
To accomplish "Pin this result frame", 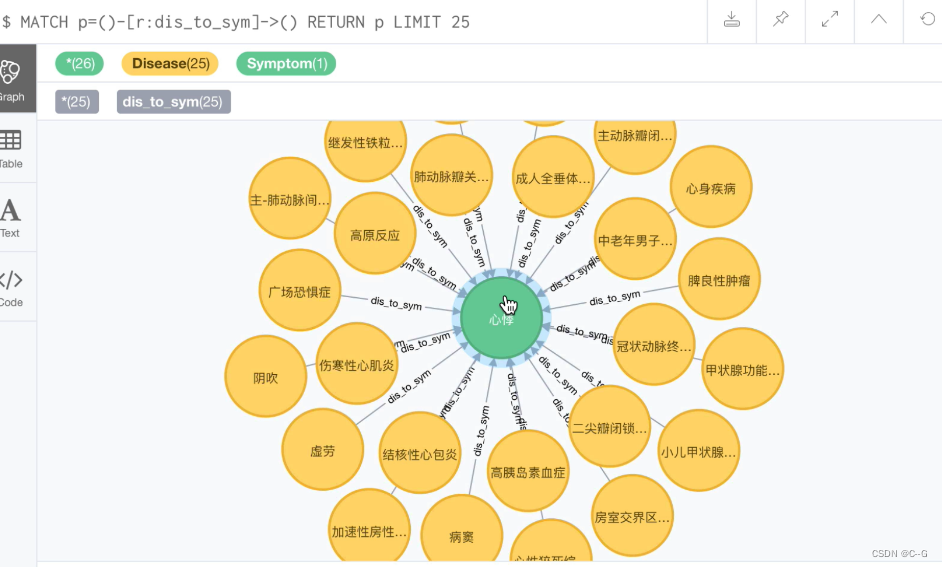I will click(780, 20).
